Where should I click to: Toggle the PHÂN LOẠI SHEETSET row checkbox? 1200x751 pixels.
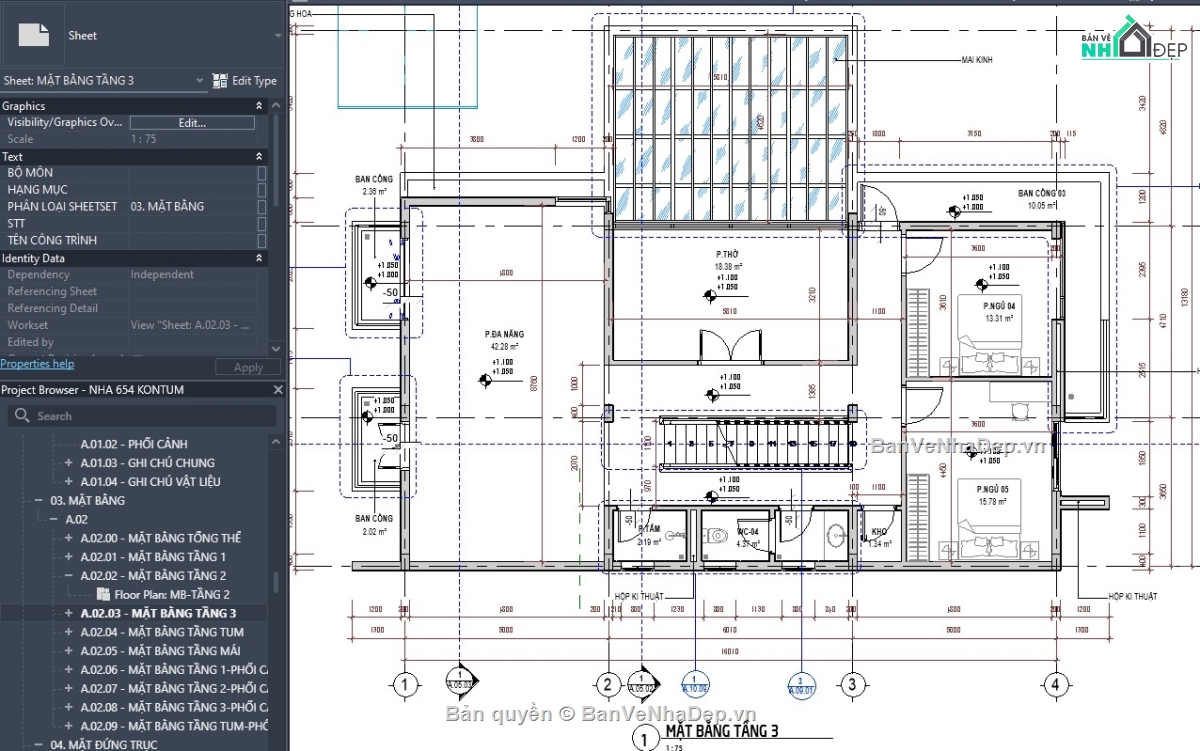pyautogui.click(x=262, y=207)
